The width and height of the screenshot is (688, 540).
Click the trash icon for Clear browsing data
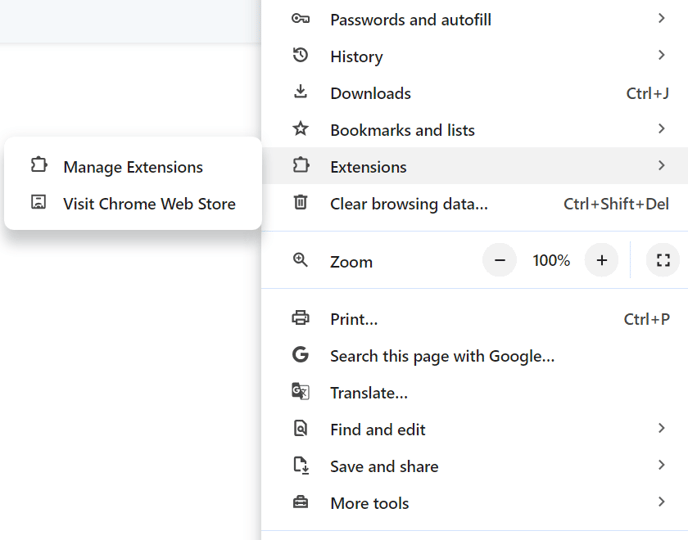[x=300, y=203]
